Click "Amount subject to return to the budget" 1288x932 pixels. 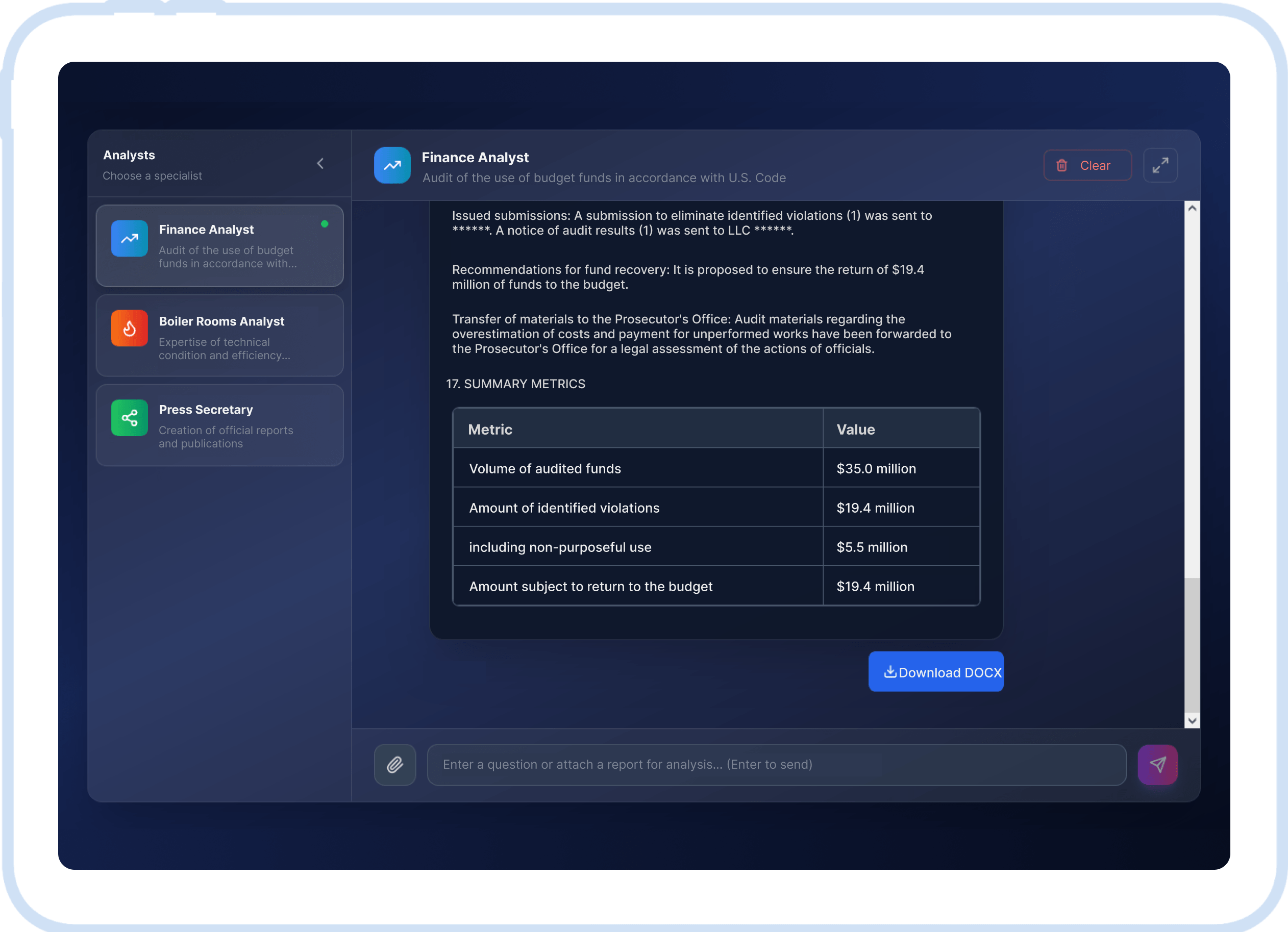[x=590, y=586]
